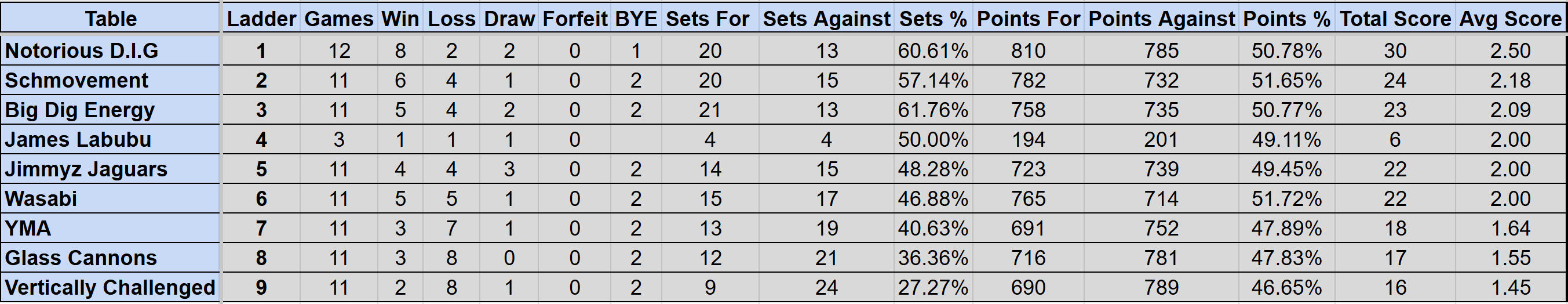Image resolution: width=1568 pixels, height=304 pixels.
Task: Select the Forfeit column header
Action: (x=575, y=19)
